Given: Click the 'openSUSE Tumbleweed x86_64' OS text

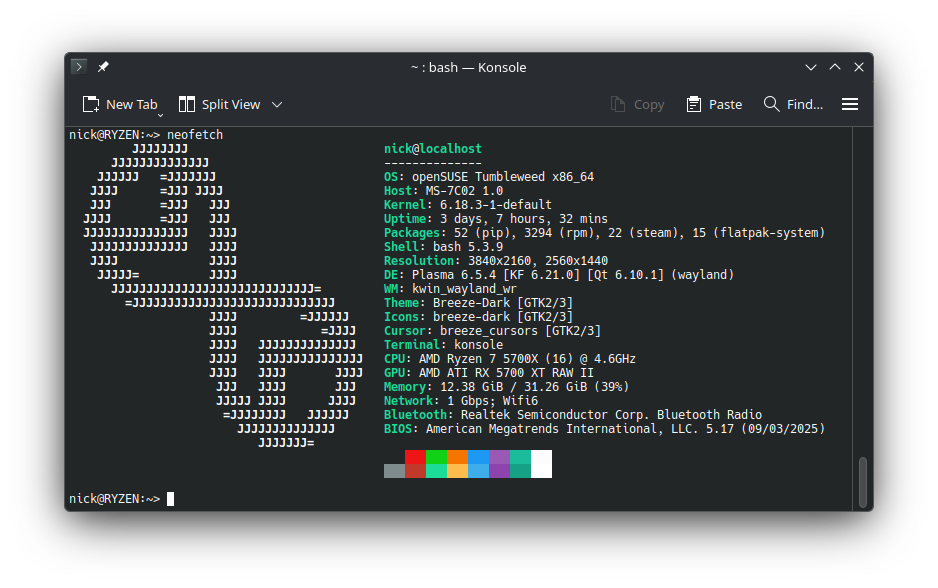Looking at the screenshot, I should pyautogui.click(x=502, y=177).
